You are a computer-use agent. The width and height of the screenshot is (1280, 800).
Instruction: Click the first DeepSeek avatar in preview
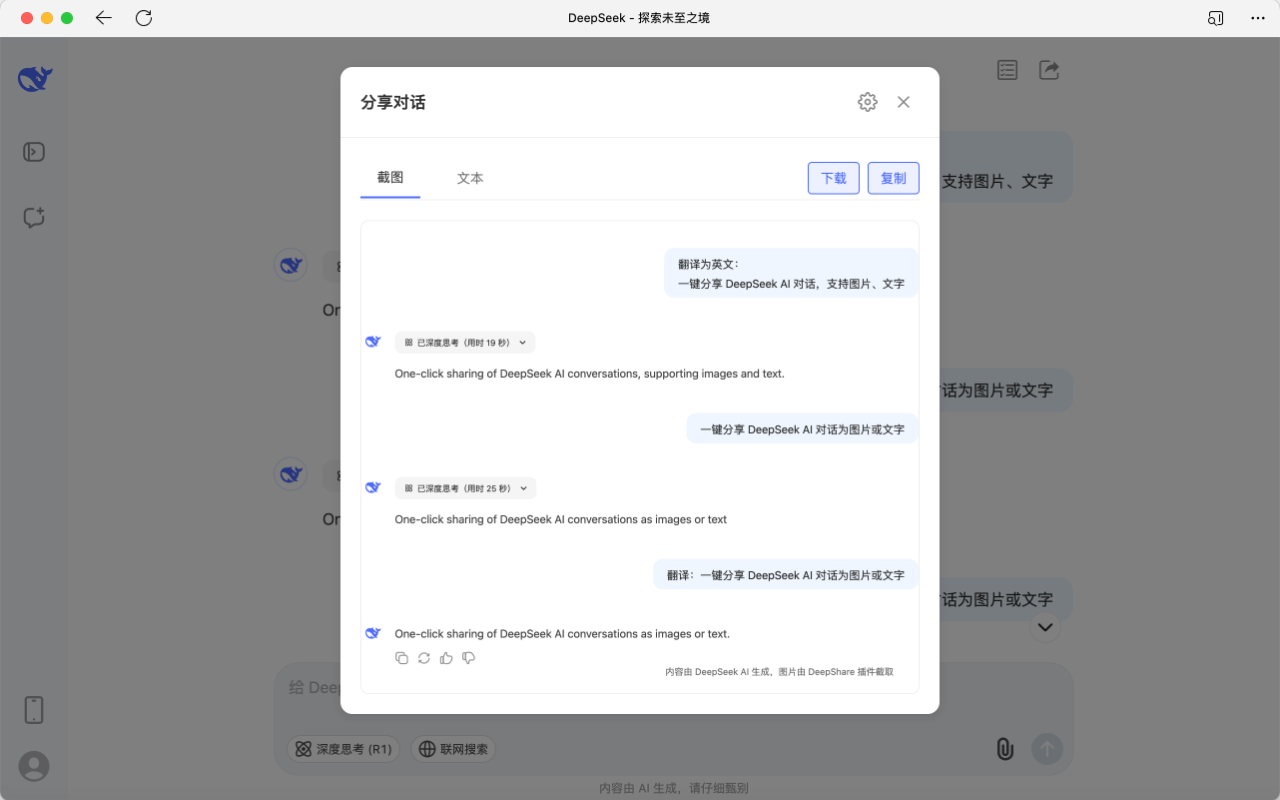(x=373, y=342)
